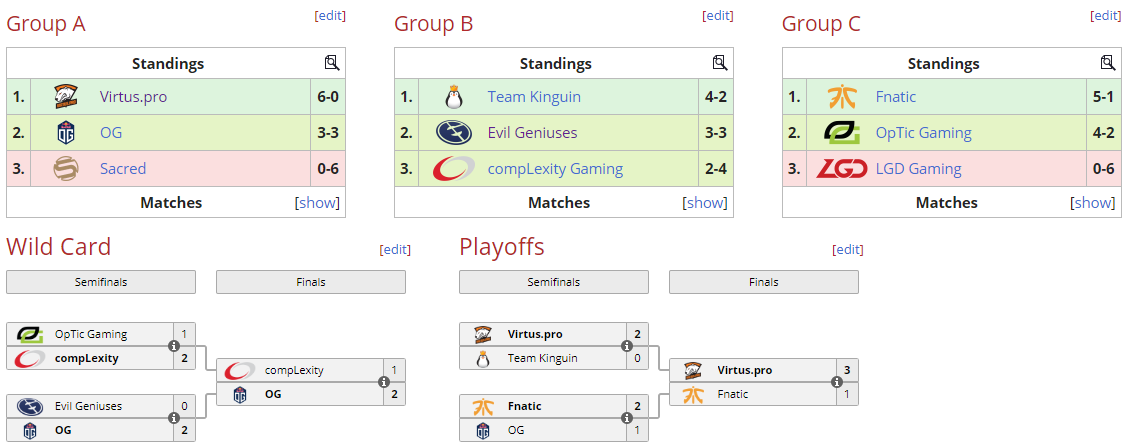Click the Team Kinguin penguin logo in standings

454,97
